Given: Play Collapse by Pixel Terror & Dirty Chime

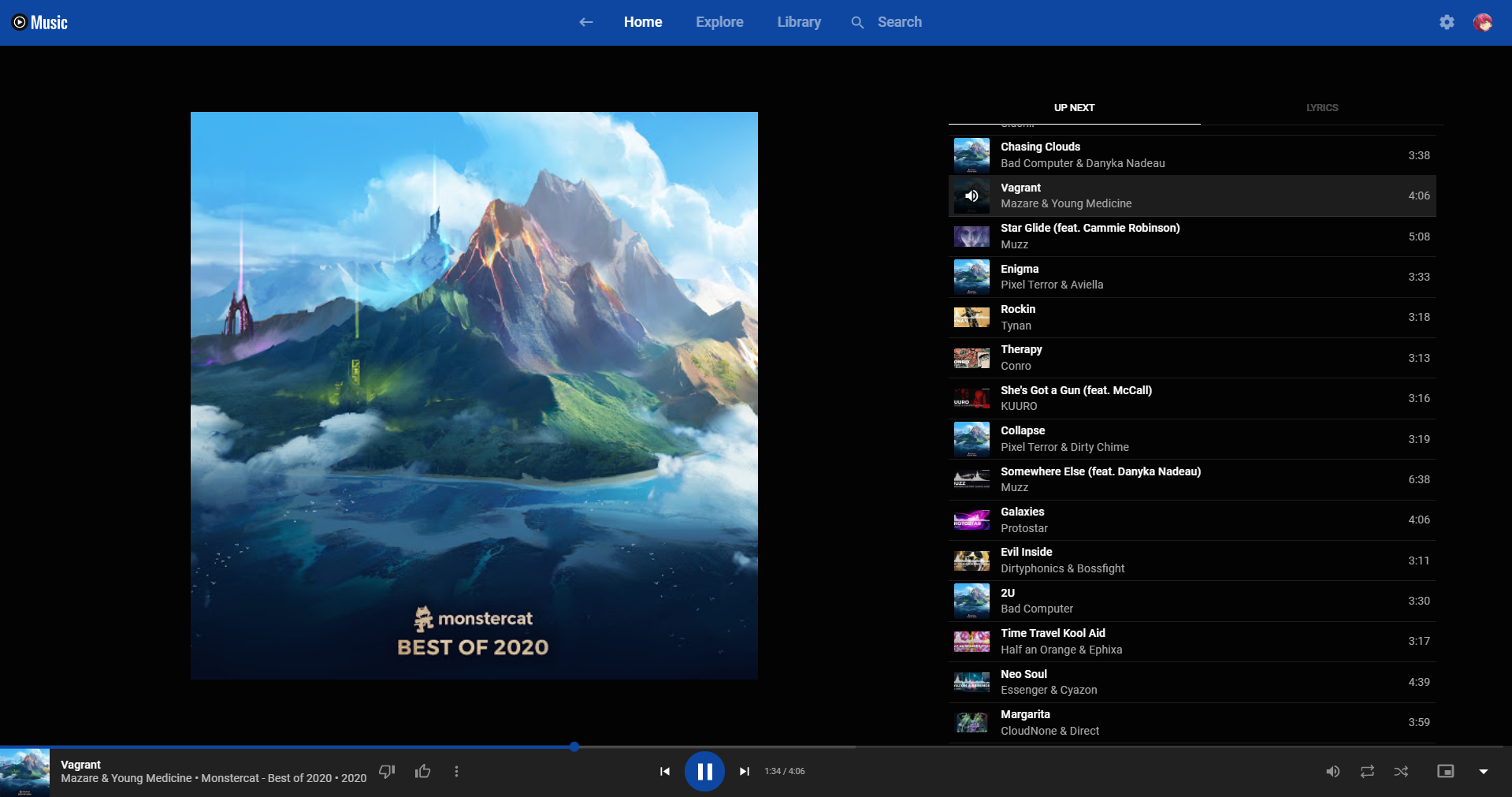Looking at the screenshot, I should pos(1192,439).
